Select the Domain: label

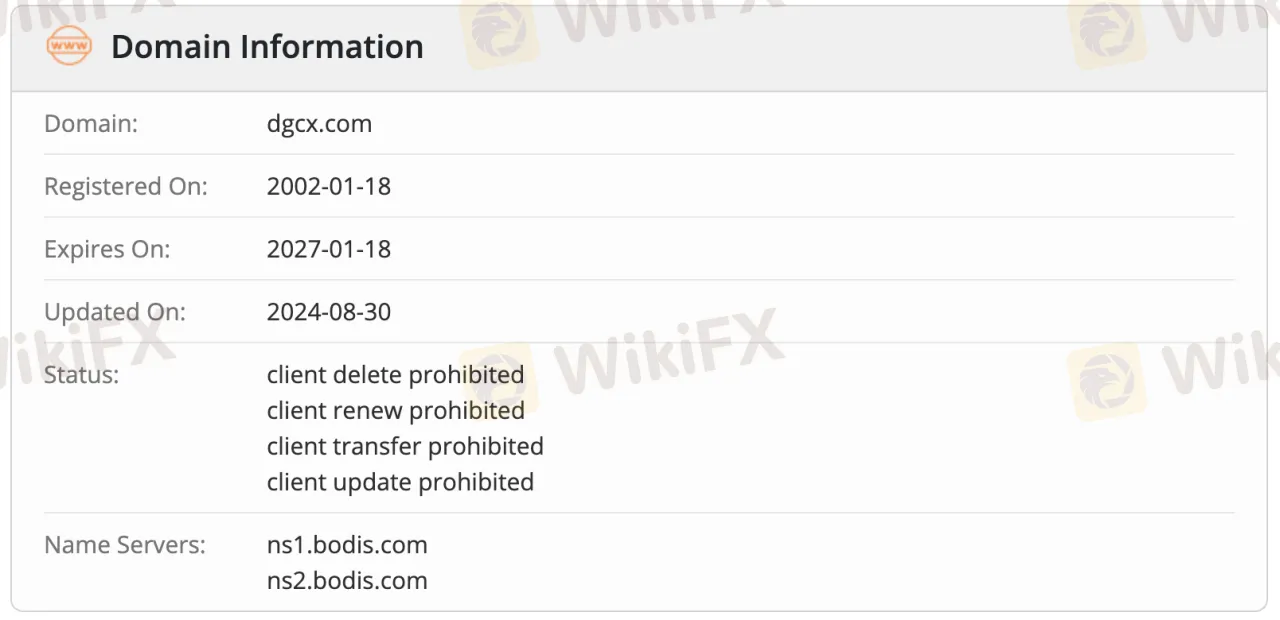coord(91,124)
